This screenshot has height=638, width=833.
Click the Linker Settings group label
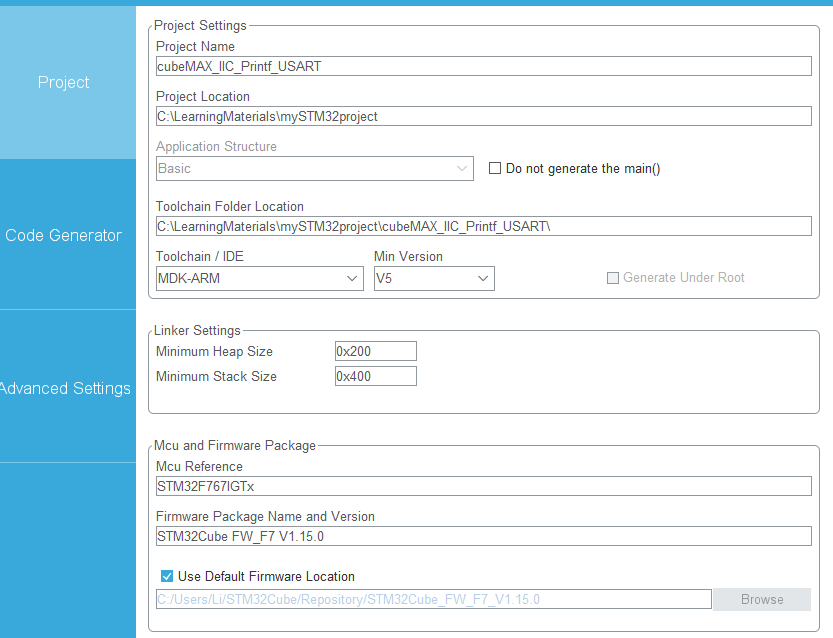pos(197,330)
